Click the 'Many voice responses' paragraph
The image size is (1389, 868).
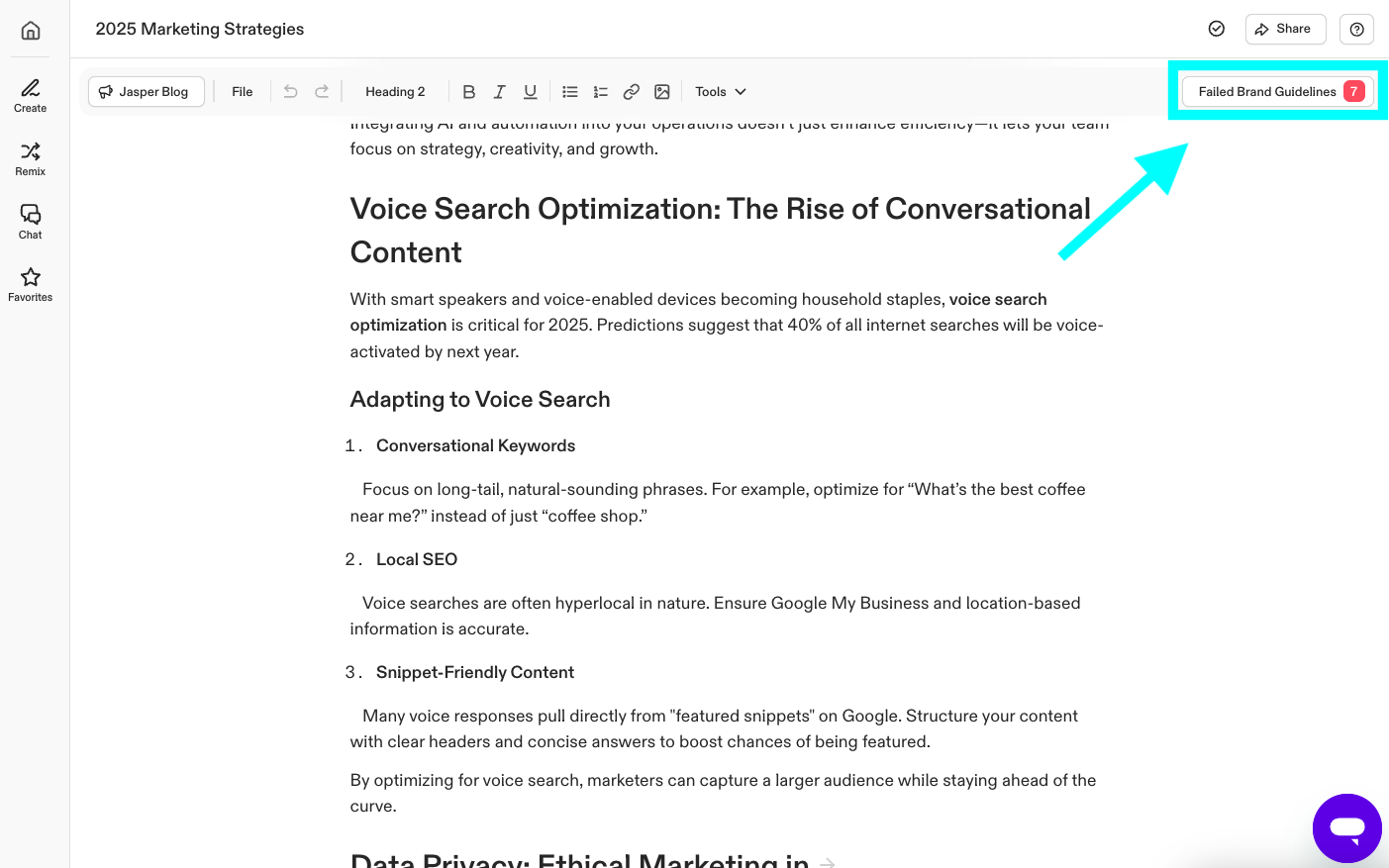[x=714, y=728]
